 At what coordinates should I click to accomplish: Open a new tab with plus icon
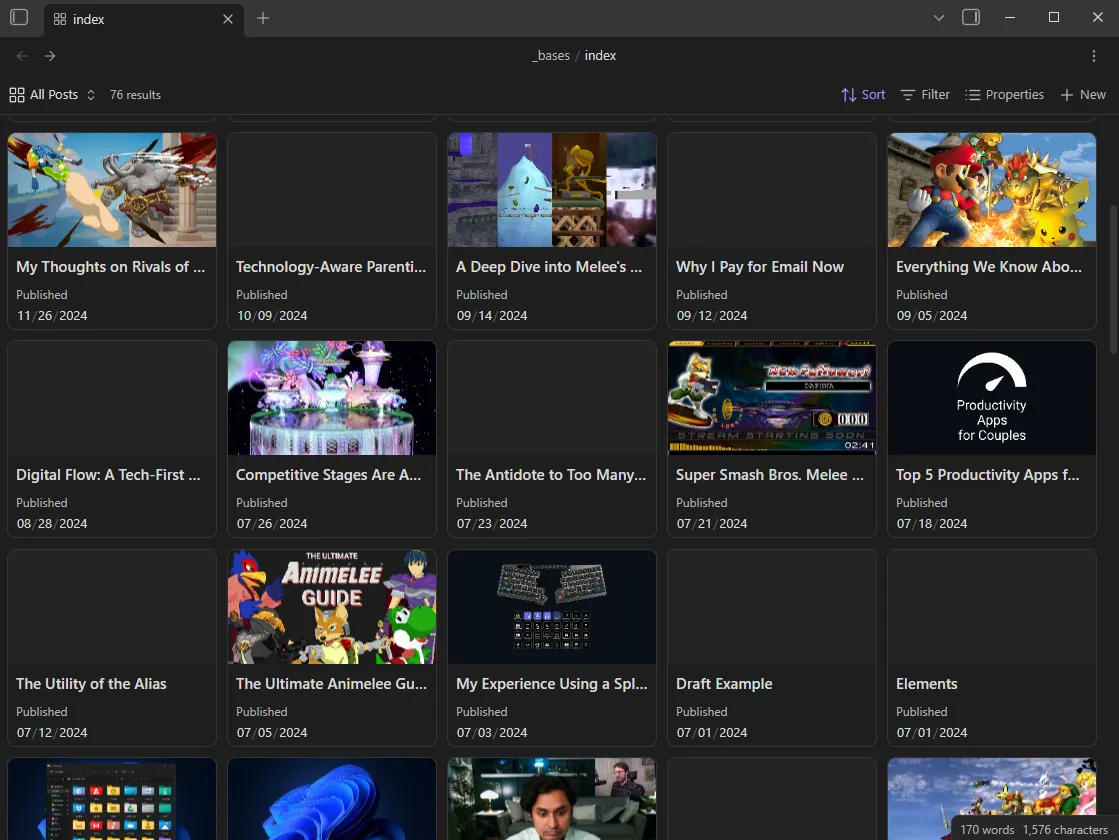coord(263,18)
